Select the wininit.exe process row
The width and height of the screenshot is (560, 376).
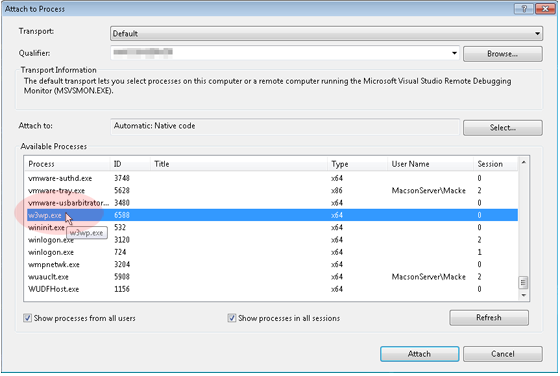271,227
